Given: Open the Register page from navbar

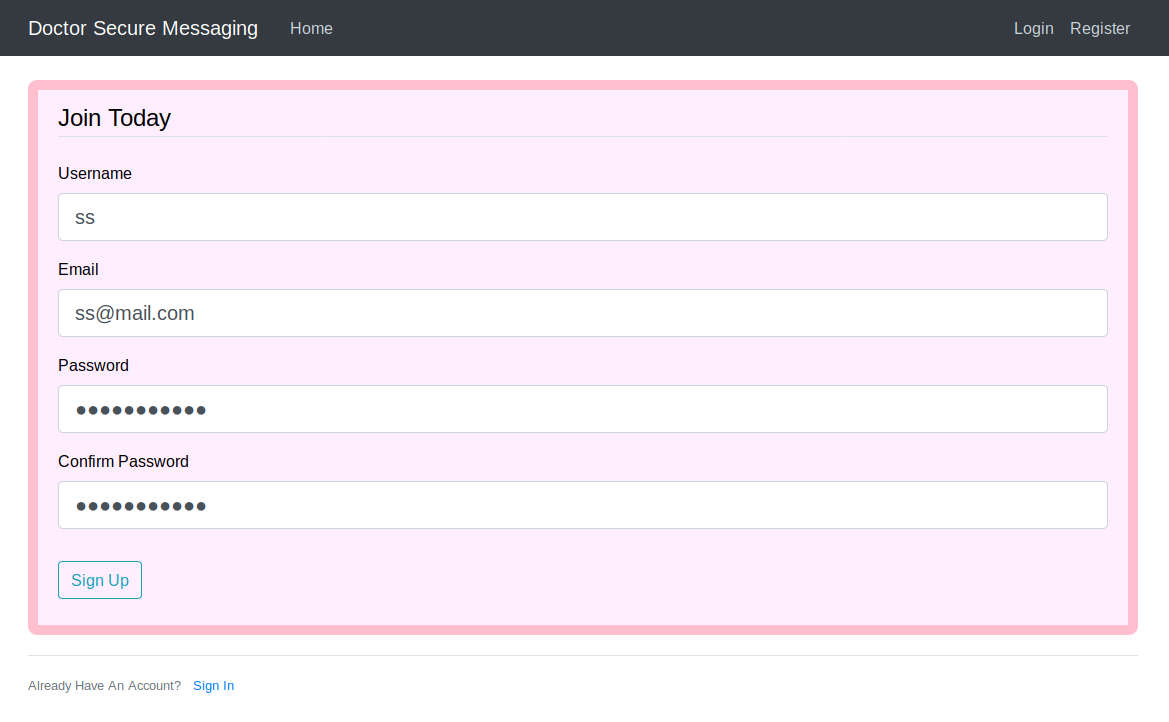Looking at the screenshot, I should (x=1100, y=28).
